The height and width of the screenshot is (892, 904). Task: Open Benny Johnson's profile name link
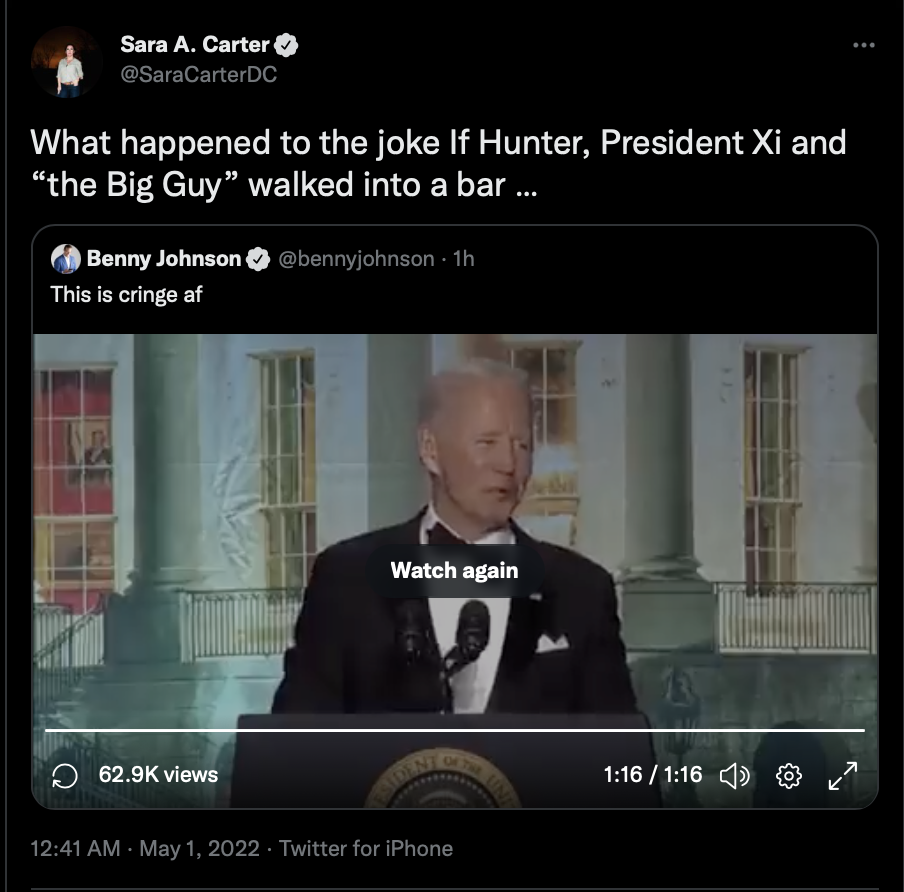pyautogui.click(x=164, y=259)
